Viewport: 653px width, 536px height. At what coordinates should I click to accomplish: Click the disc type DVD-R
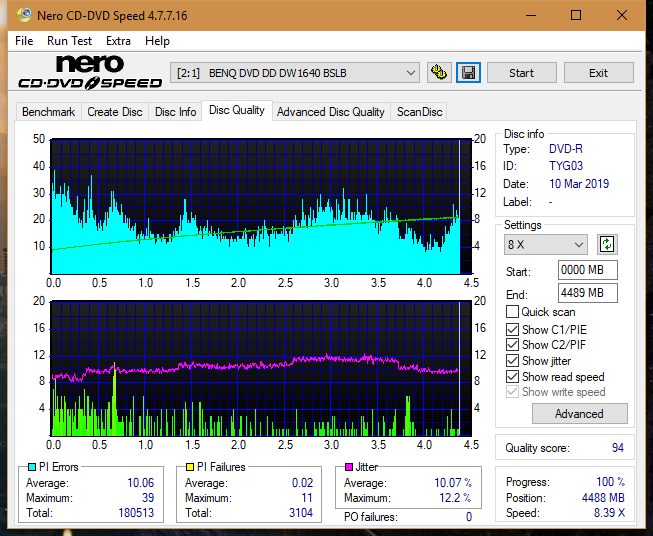(x=566, y=149)
